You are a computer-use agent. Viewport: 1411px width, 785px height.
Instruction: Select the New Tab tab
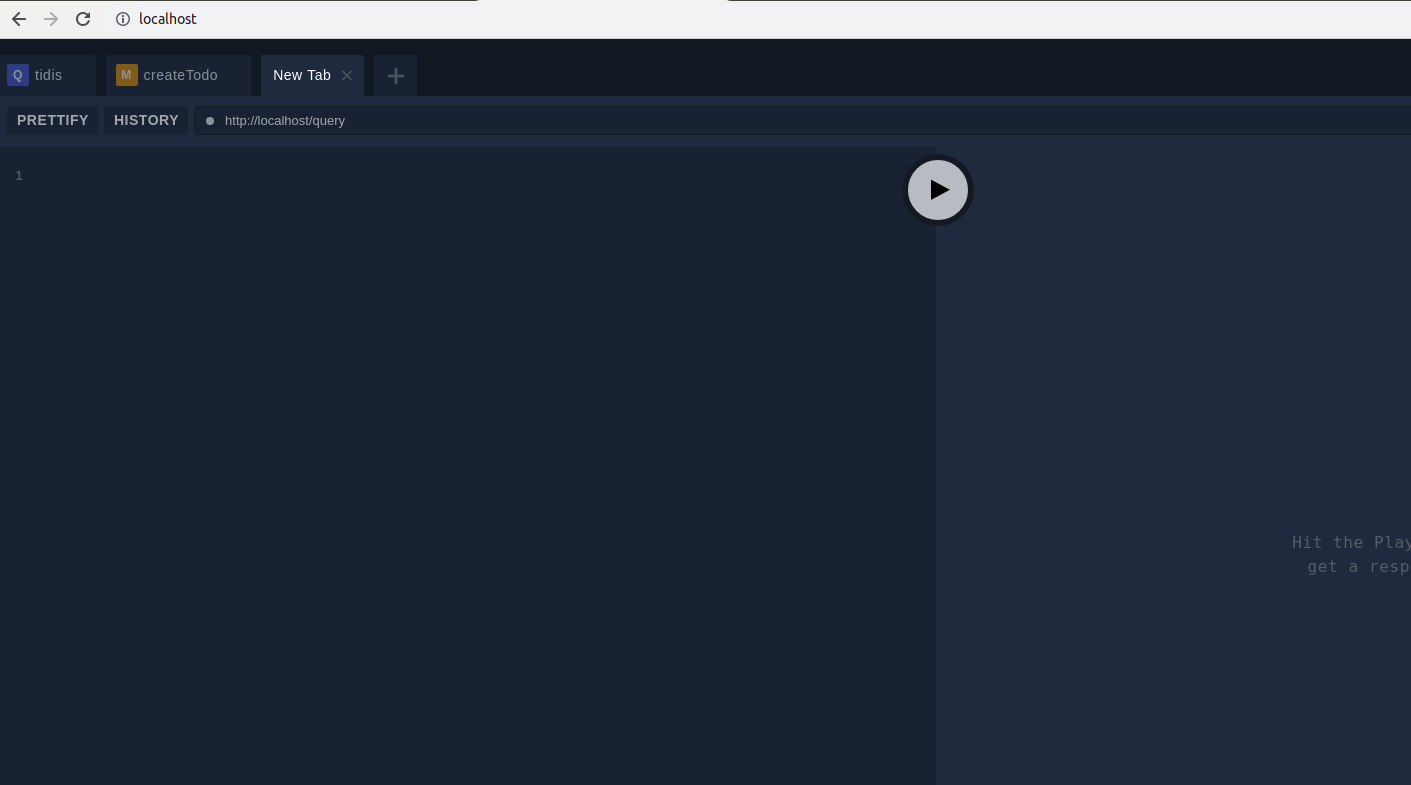pyautogui.click(x=301, y=74)
